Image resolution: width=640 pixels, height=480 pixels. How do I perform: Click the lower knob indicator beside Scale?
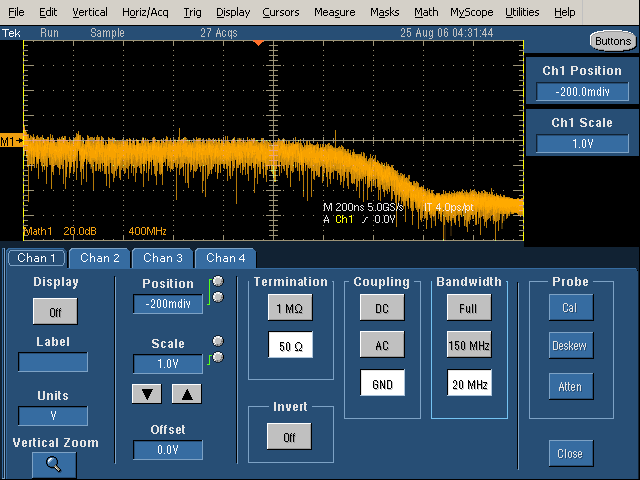pyautogui.click(x=217, y=357)
